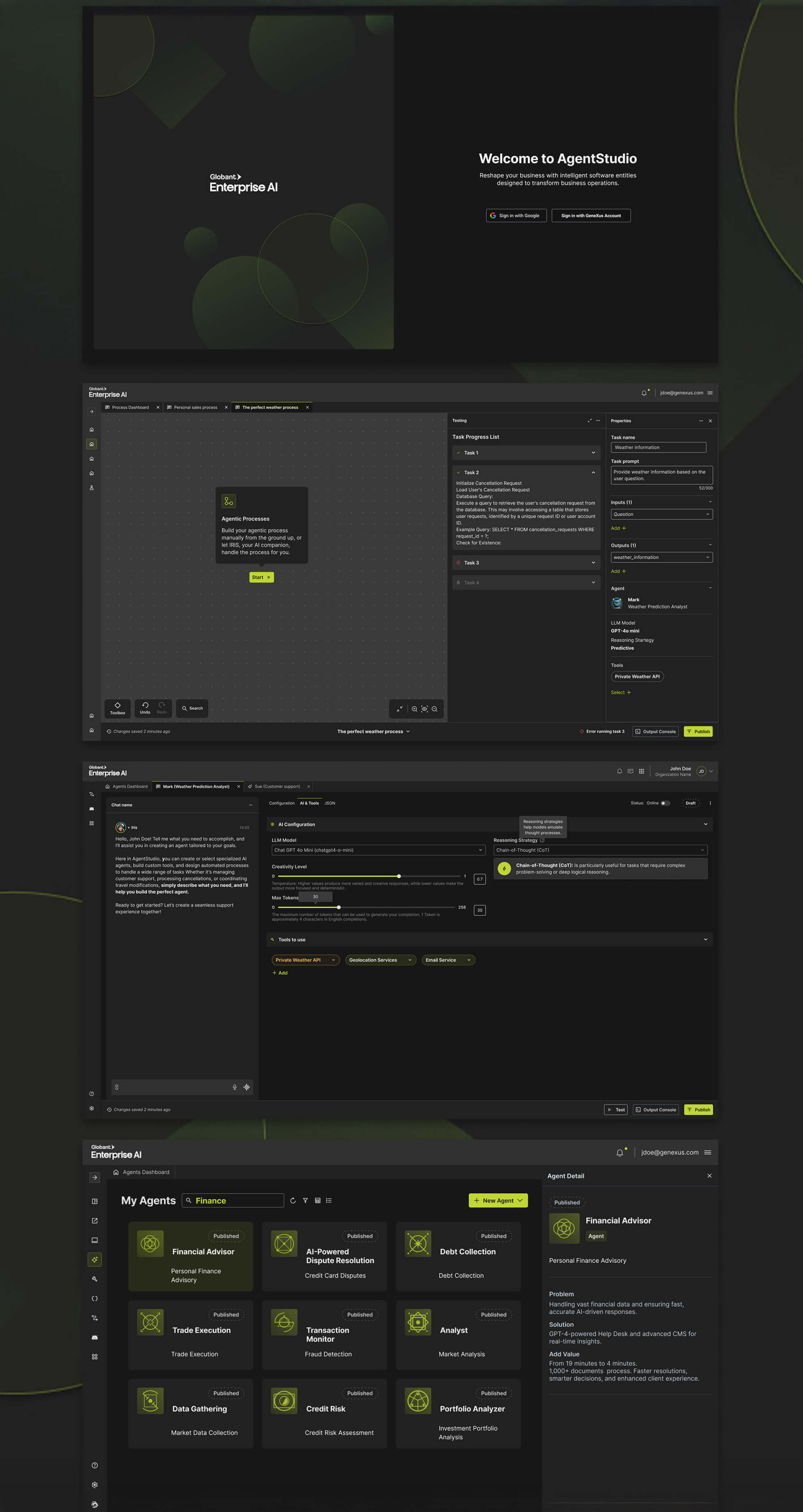This screenshot has height=1512, width=803.
Task: Click the Task prompt text area
Action: 662,475
